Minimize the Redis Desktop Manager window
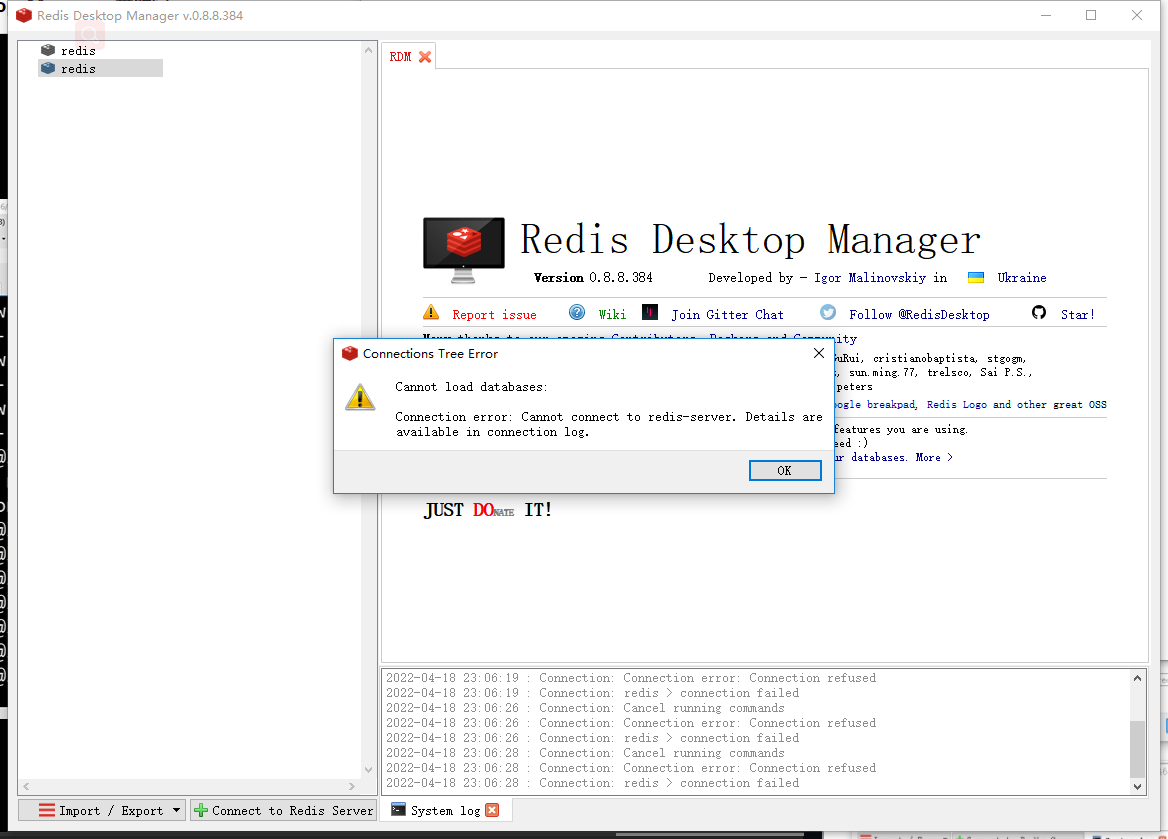The image size is (1168, 839). 1046,15
